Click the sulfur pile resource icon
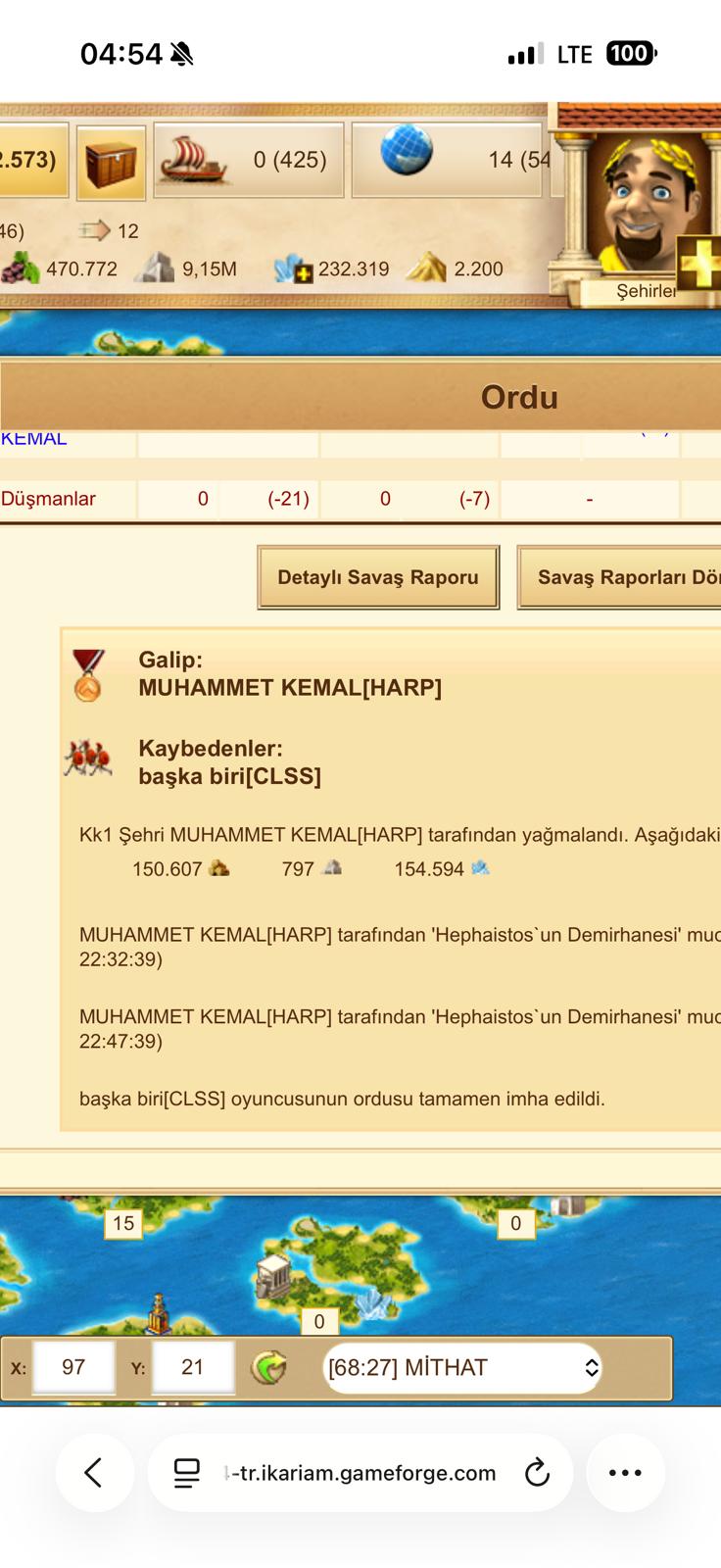The height and width of the screenshot is (1568, 721). tap(425, 267)
